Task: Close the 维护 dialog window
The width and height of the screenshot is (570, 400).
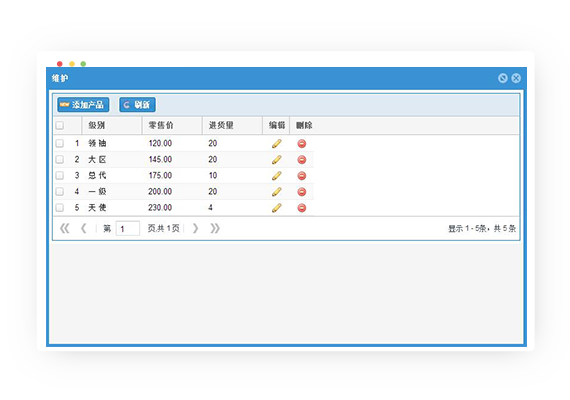Action: [516, 78]
